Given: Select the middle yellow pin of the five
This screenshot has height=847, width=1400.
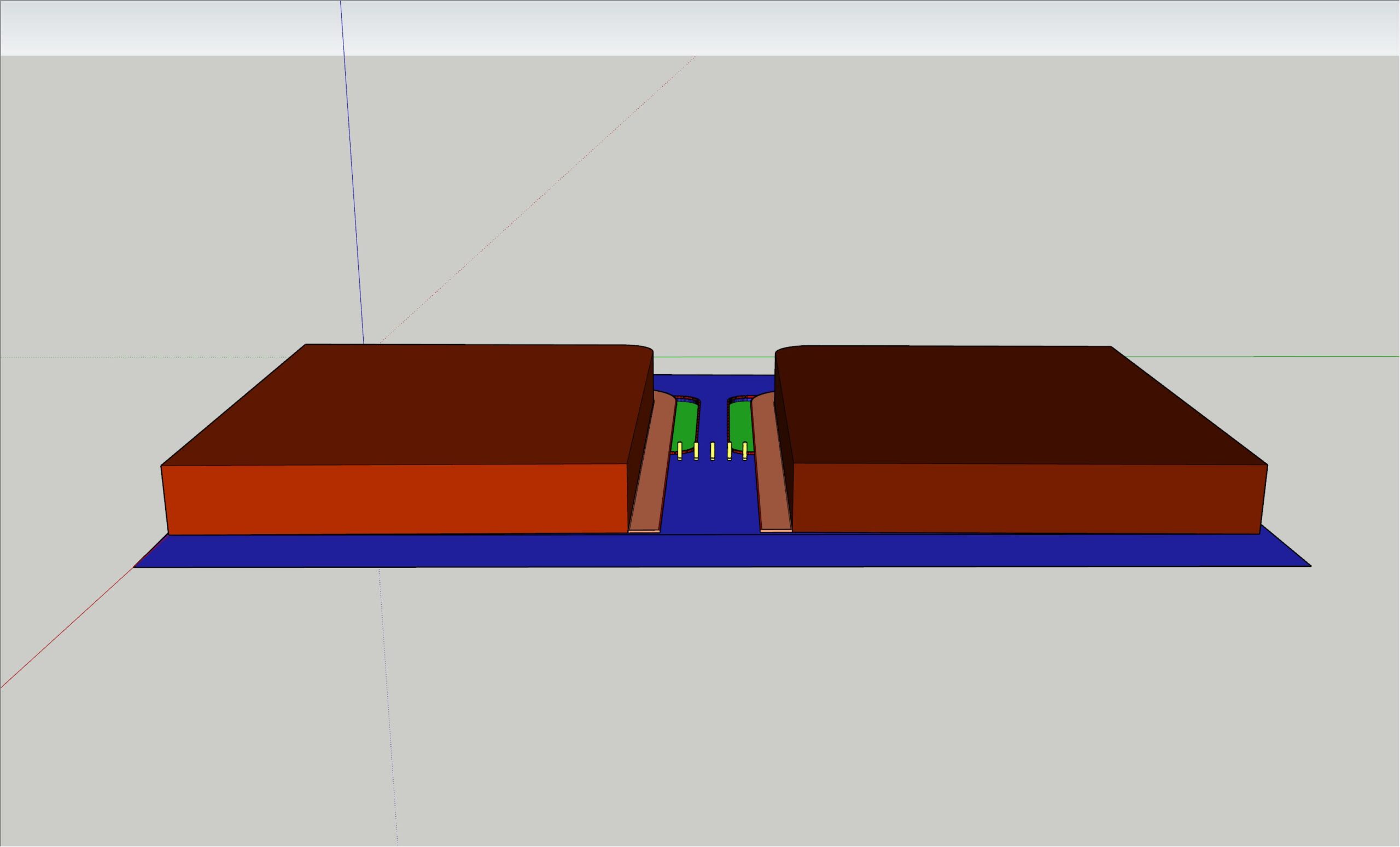Looking at the screenshot, I should coord(713,451).
